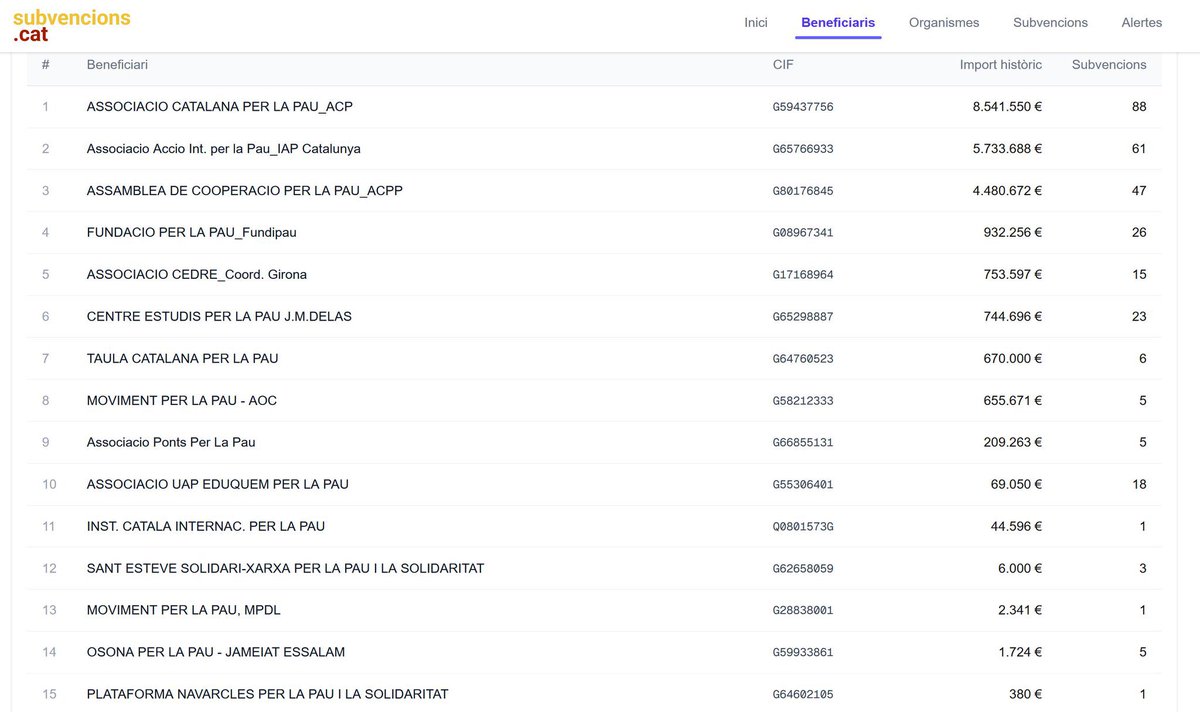Click the amount 1.724 €

click(x=1020, y=652)
